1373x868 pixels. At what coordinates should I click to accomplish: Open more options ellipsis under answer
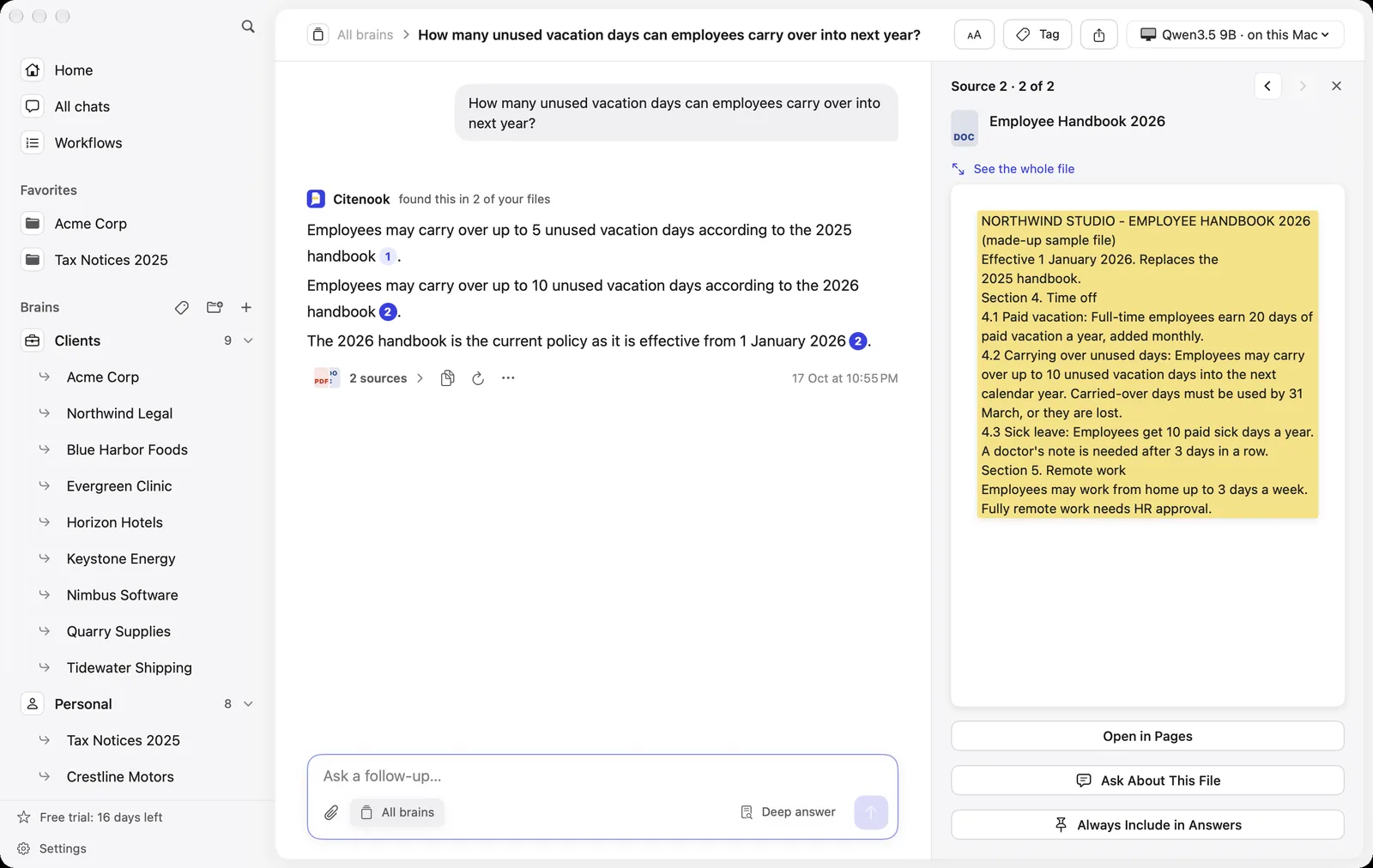click(508, 378)
